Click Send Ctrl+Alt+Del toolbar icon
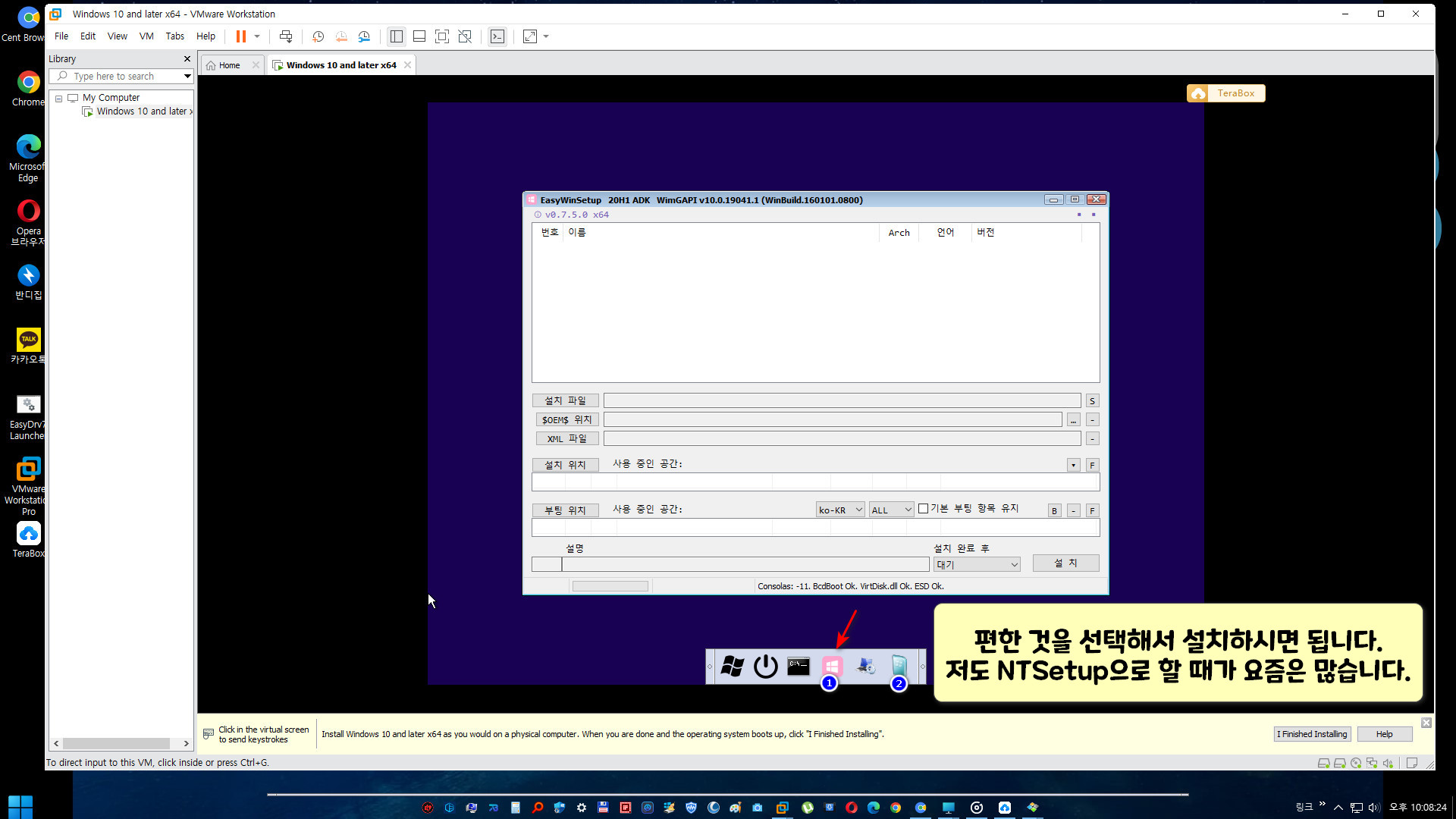 [286, 36]
